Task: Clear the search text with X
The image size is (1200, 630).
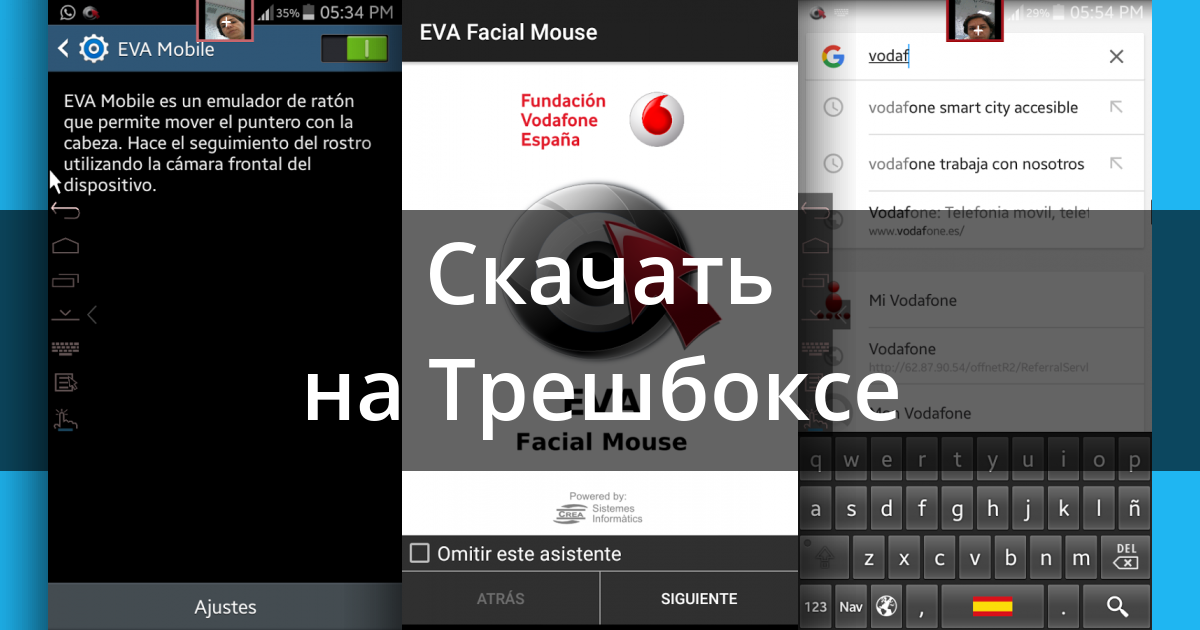Action: [1116, 56]
